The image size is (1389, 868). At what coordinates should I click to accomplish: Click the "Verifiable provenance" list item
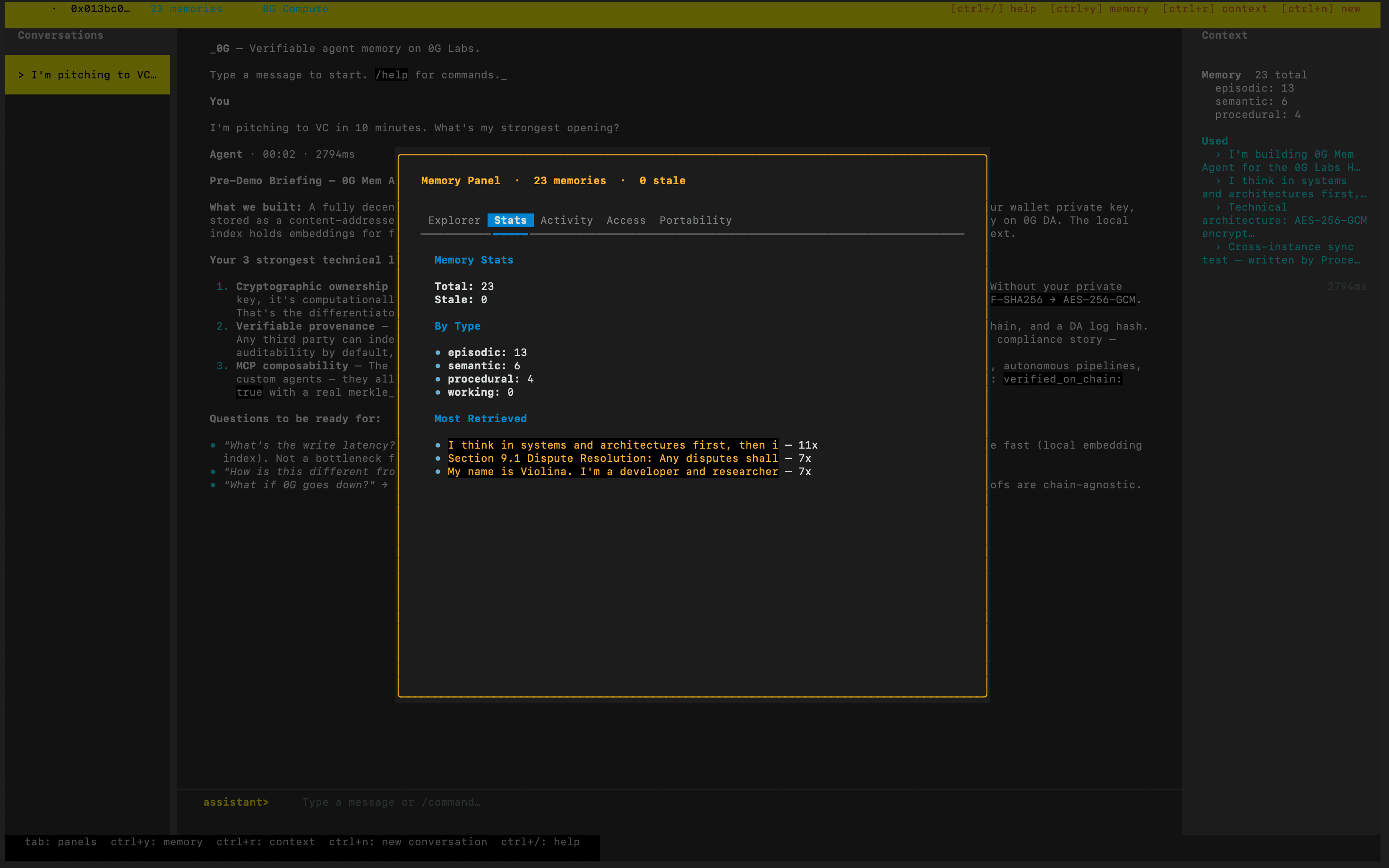(305, 326)
